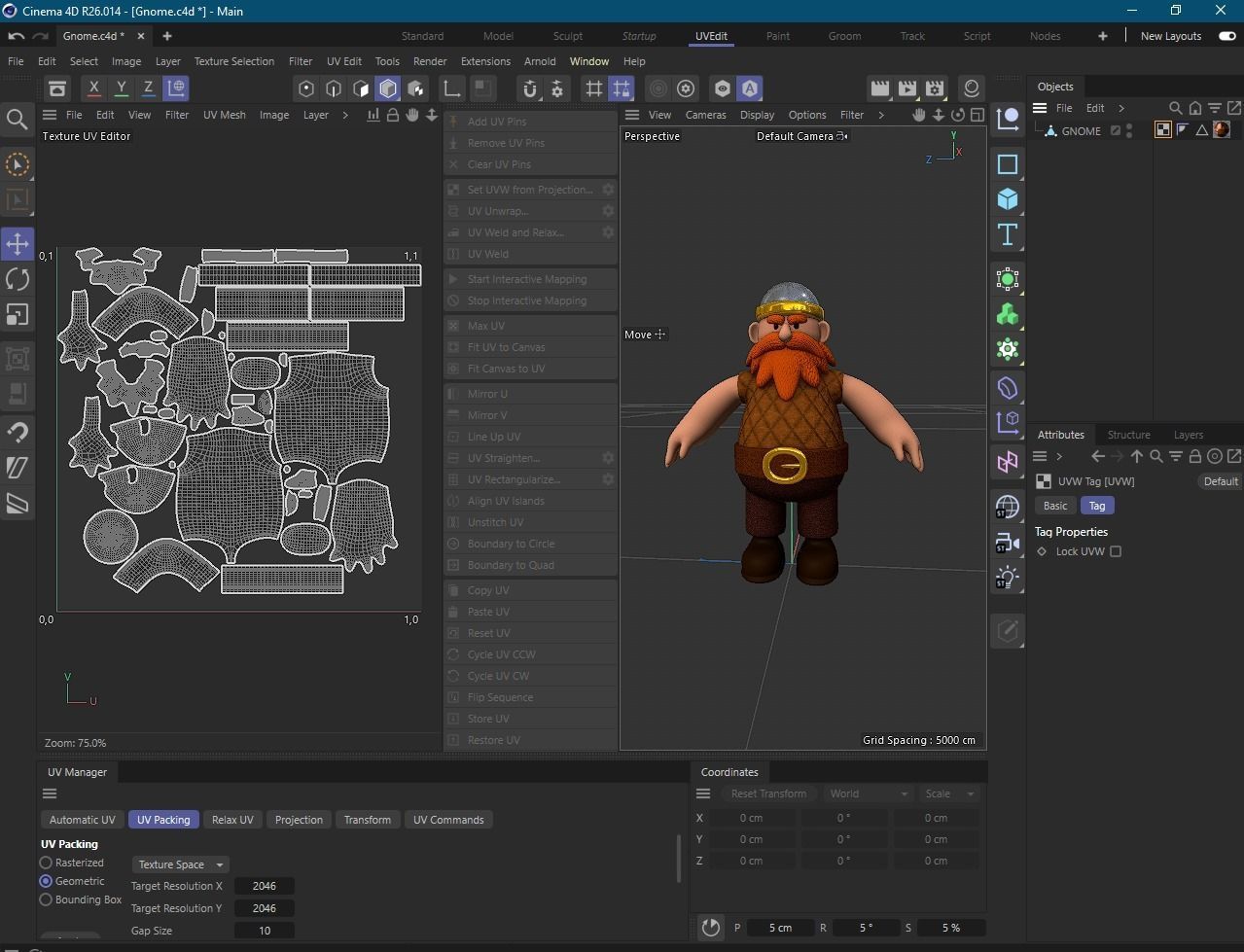Toggle the New Layouts switch

click(x=1226, y=36)
